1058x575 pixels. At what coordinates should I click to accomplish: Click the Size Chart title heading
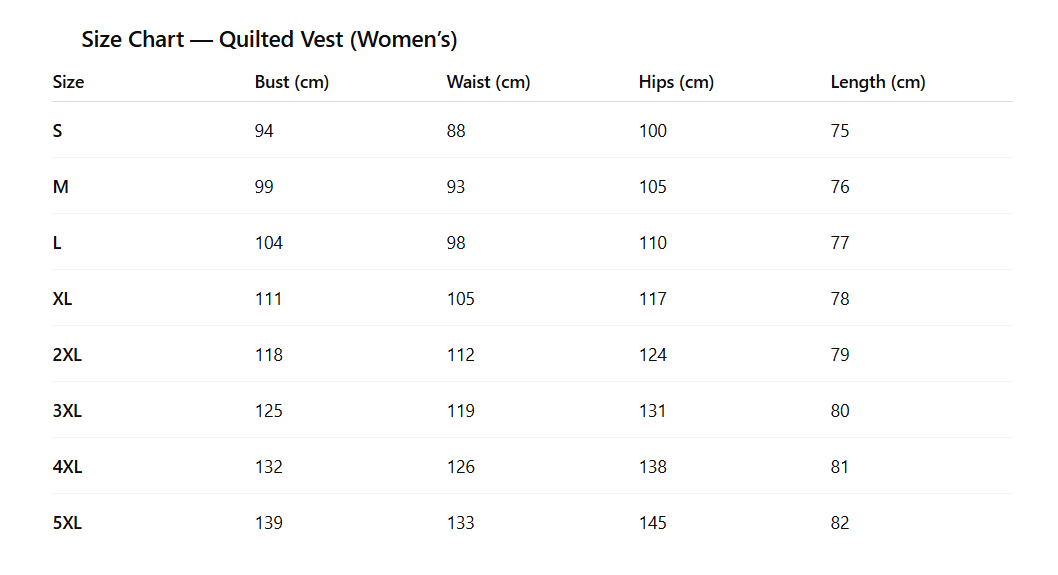click(x=269, y=40)
